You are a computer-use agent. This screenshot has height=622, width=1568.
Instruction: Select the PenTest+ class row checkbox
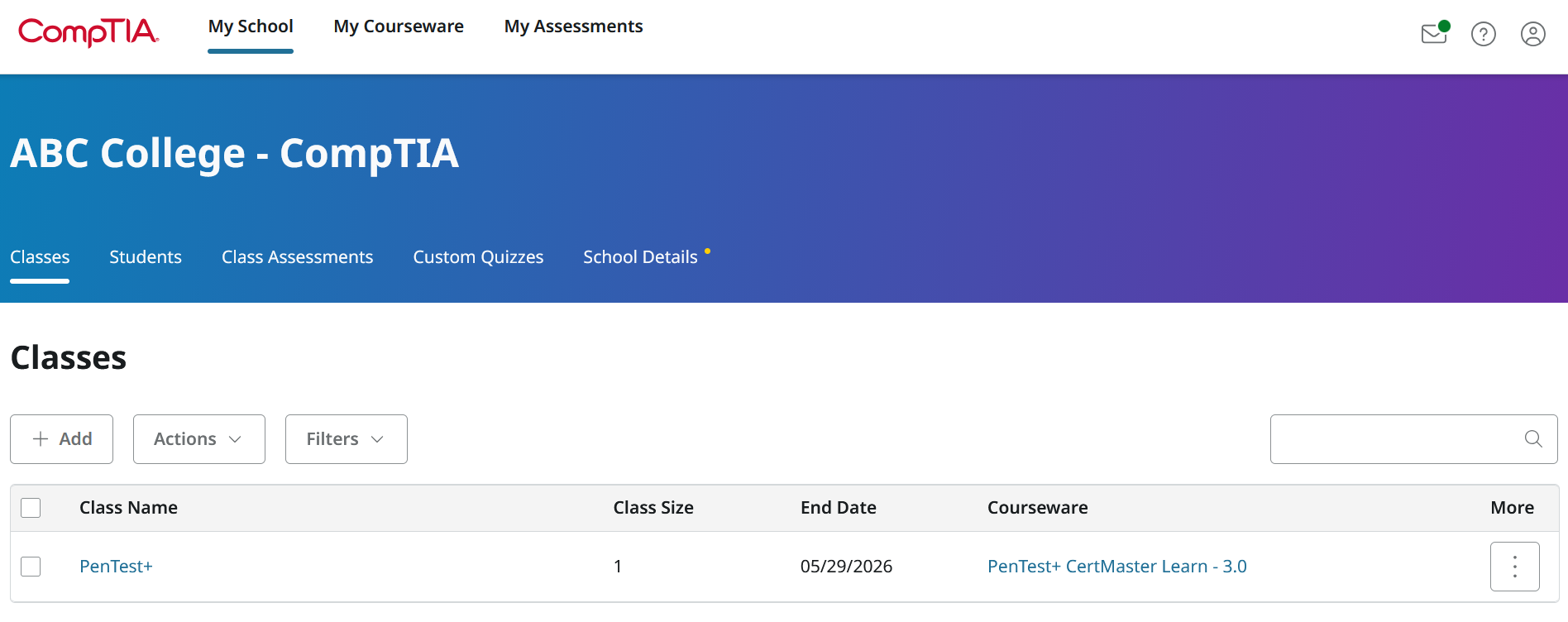31,567
